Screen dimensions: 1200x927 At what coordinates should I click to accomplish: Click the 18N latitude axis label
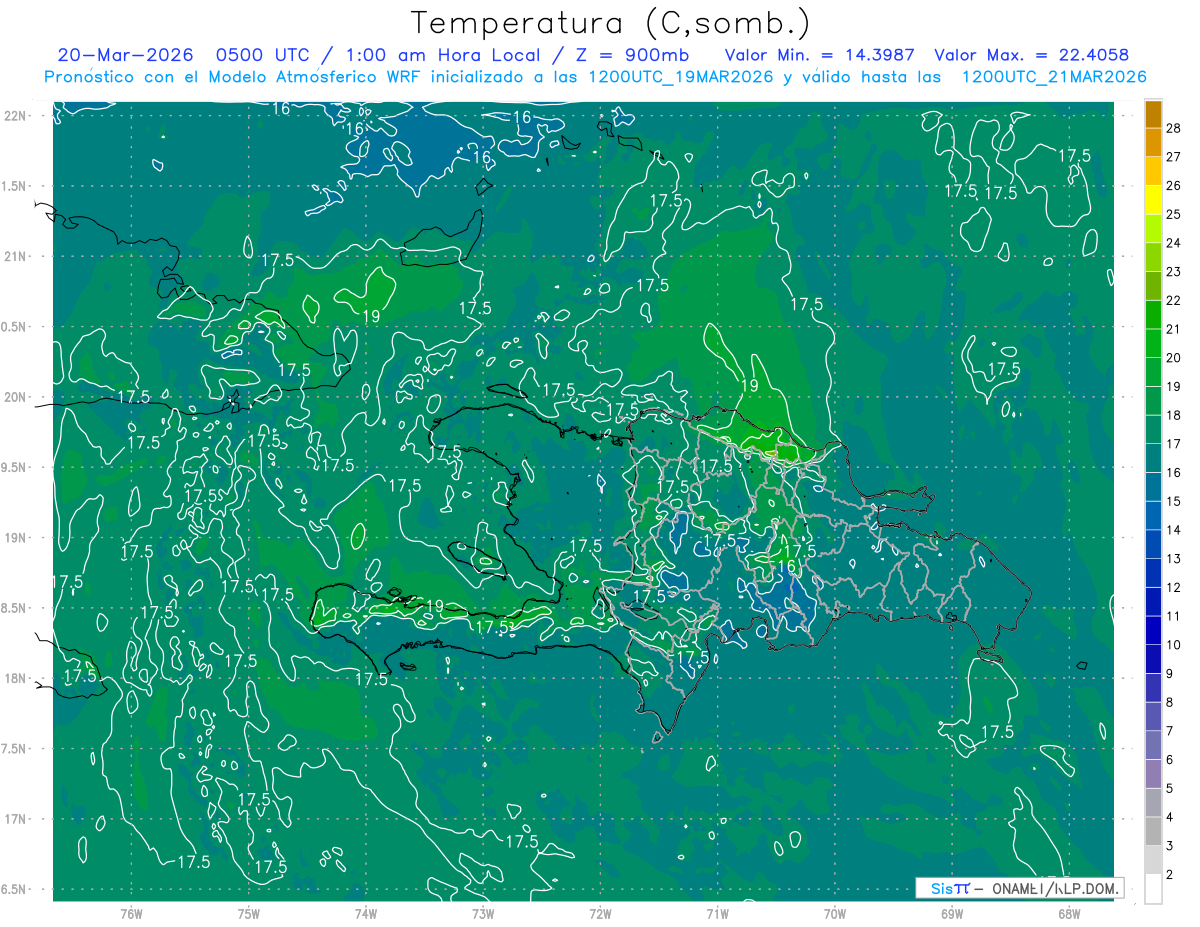pos(18,678)
